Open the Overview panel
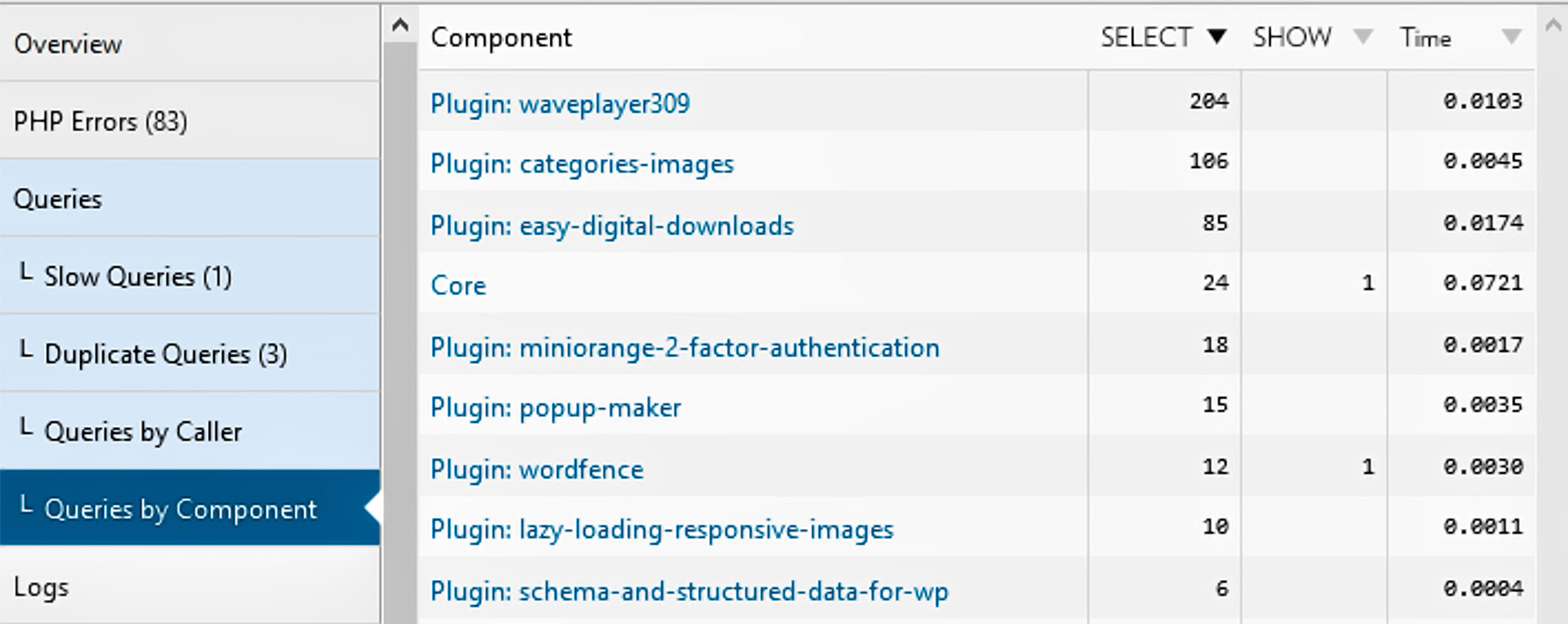Viewport: 1568px width, 624px height. coord(189,43)
